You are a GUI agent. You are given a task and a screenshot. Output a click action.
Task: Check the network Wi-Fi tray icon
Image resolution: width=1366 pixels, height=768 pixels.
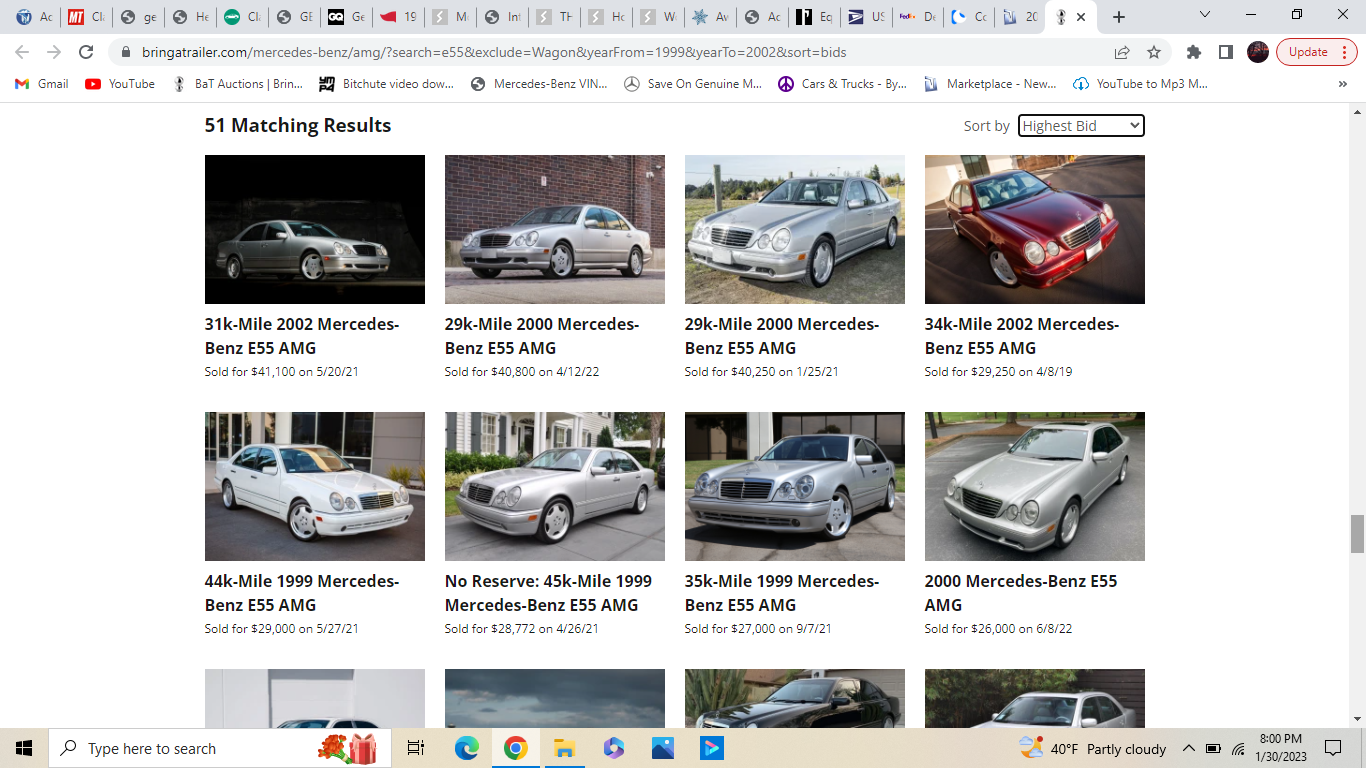click(1238, 748)
